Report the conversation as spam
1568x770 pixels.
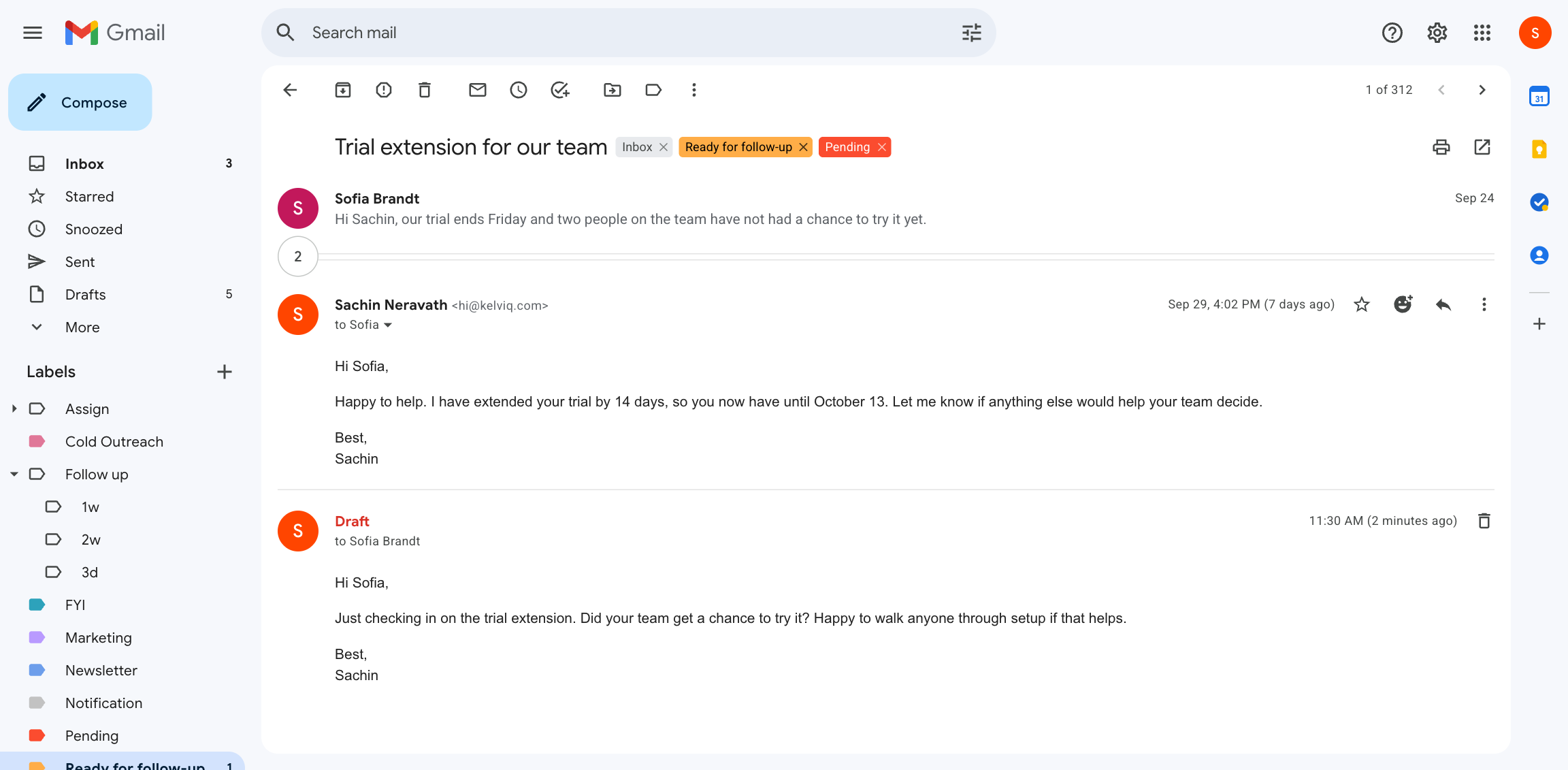click(x=384, y=90)
